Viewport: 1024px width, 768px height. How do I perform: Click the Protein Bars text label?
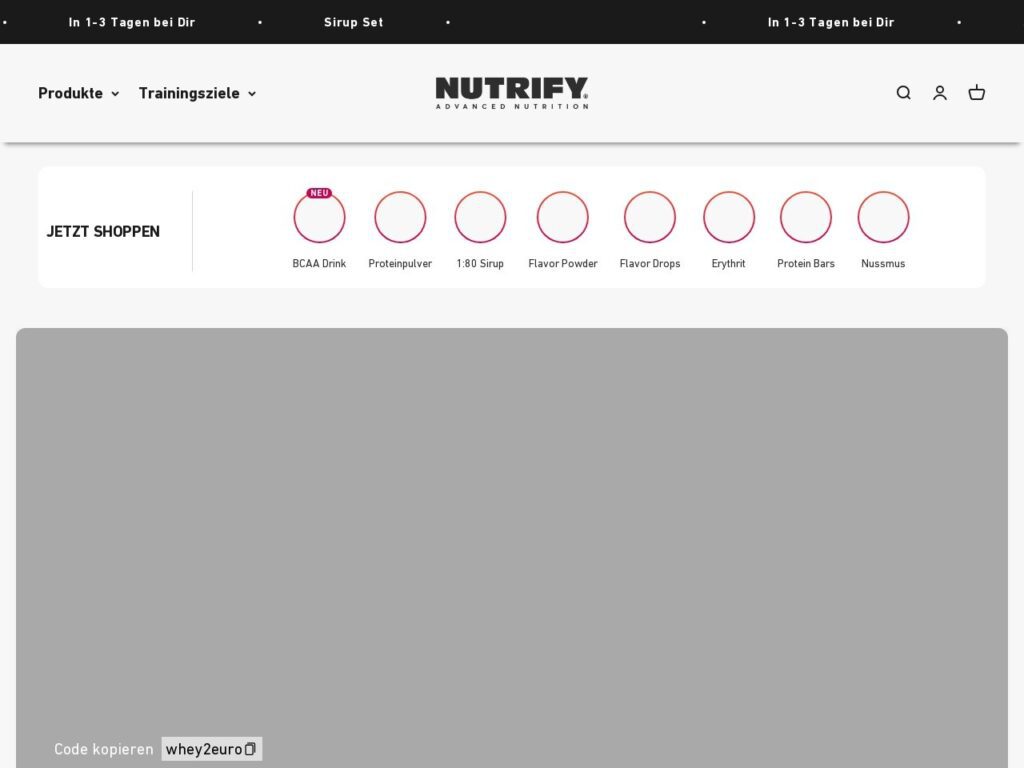tap(806, 264)
